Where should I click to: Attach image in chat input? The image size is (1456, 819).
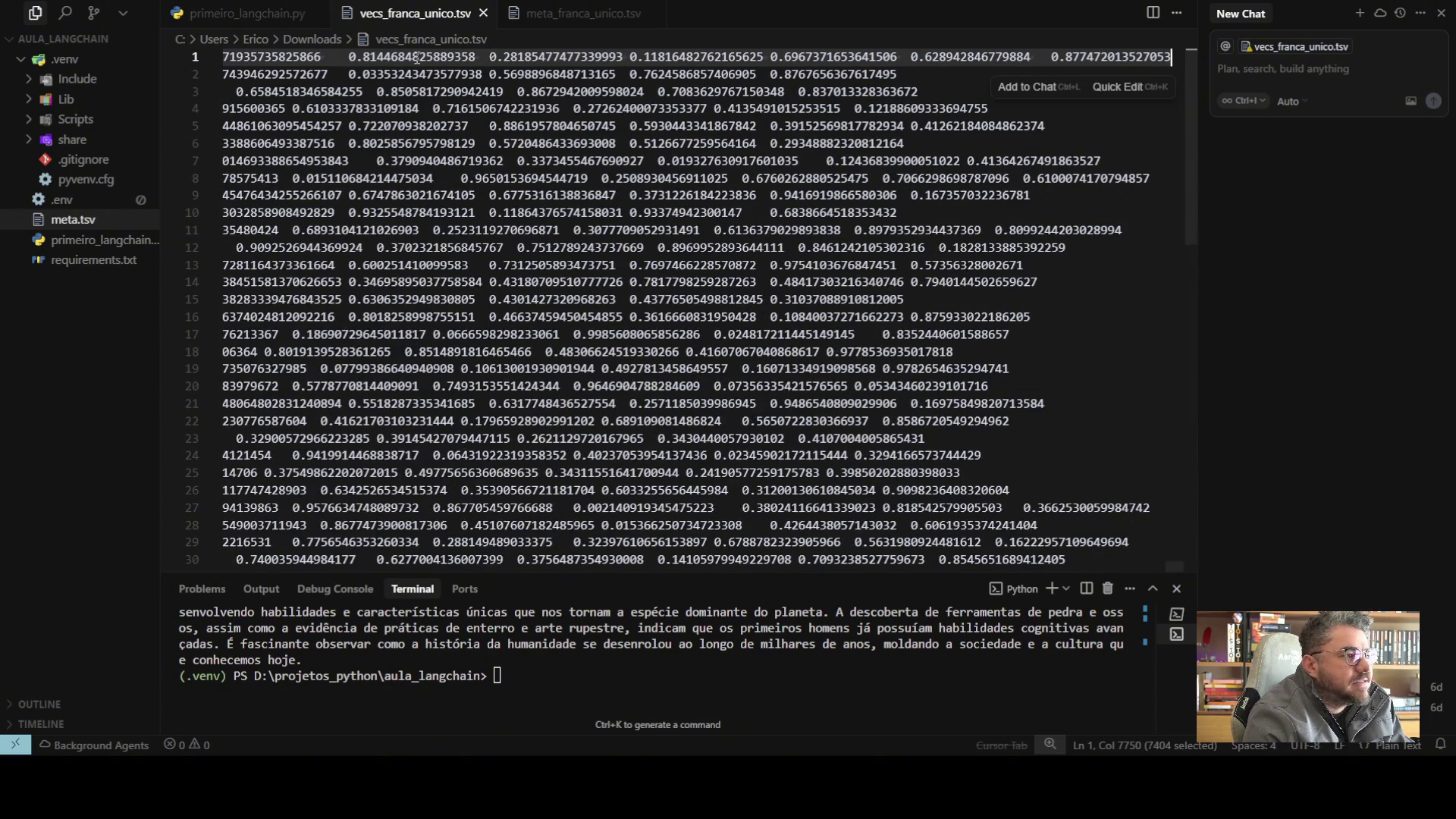1410,101
